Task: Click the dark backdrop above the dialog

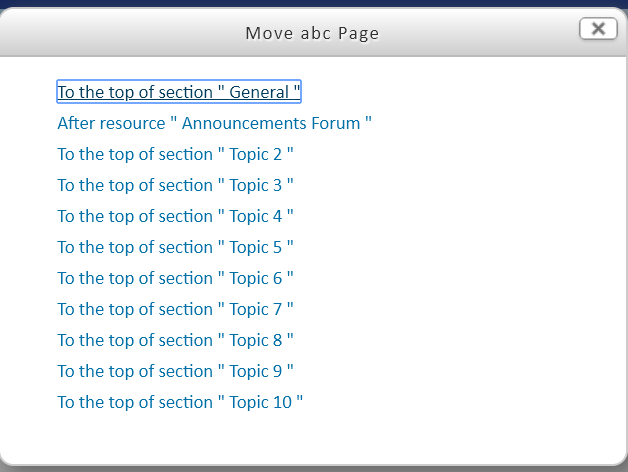Action: 314,3
